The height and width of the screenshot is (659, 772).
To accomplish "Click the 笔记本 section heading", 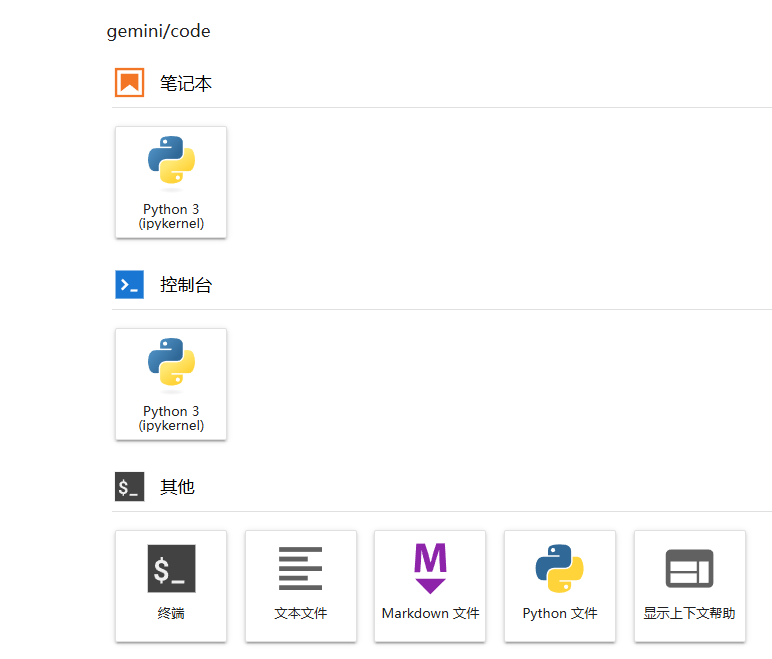I will point(186,83).
